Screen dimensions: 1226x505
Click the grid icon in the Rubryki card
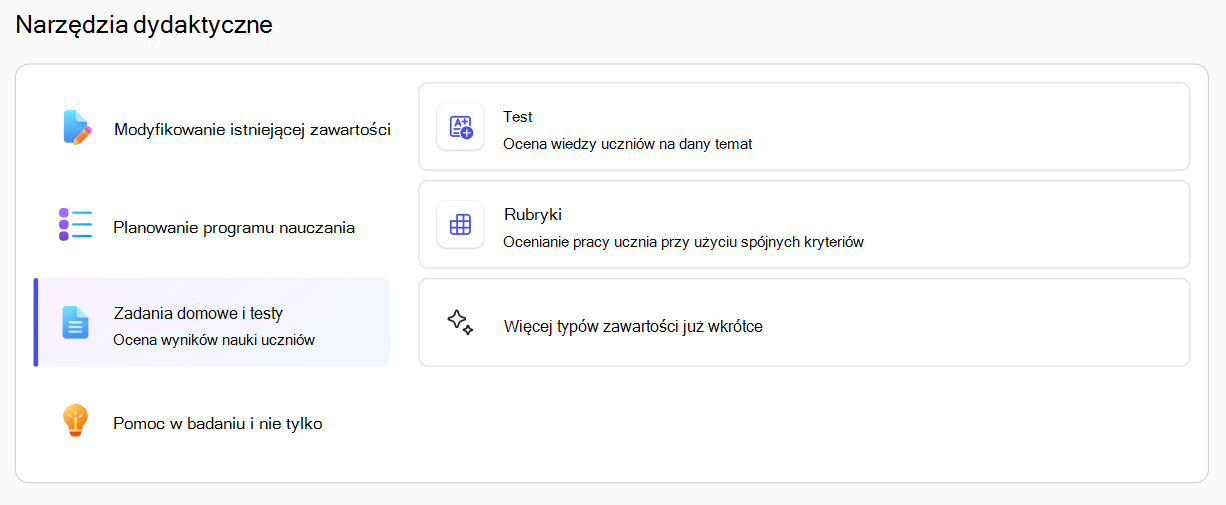coord(460,225)
